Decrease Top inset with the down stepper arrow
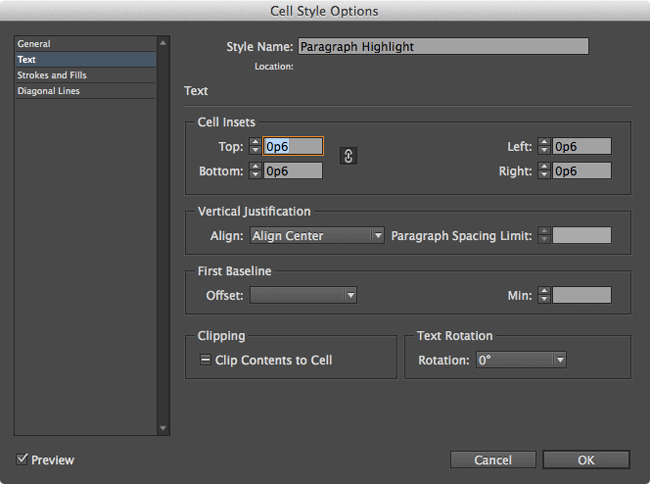Viewport: 650px width, 484px height. pyautogui.click(x=255, y=150)
